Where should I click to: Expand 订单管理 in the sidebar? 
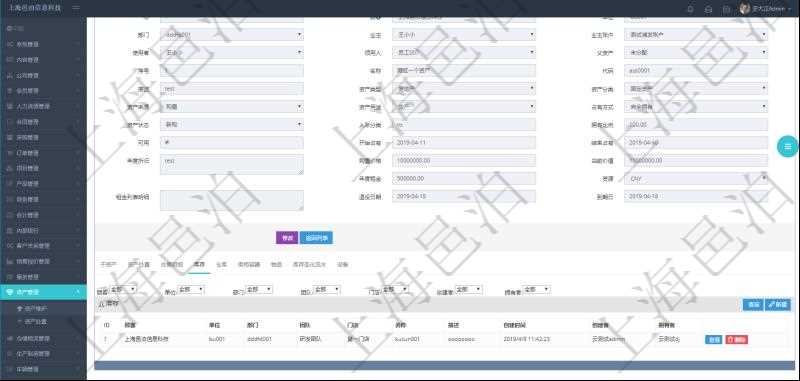43,153
